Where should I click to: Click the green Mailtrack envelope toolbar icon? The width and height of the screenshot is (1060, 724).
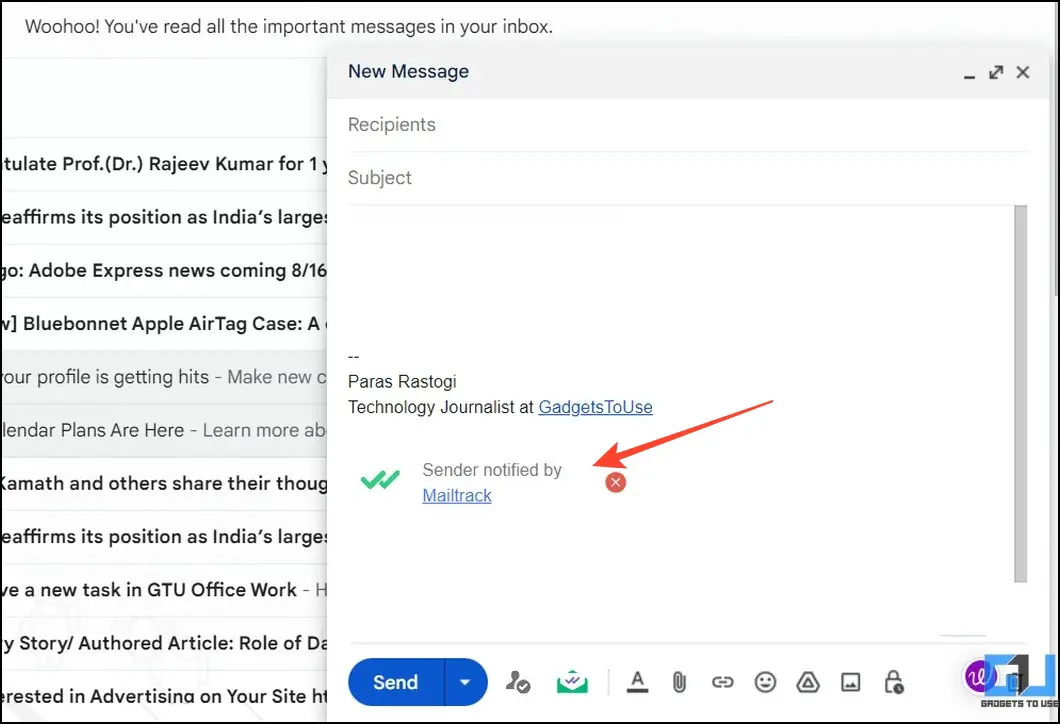pyautogui.click(x=572, y=682)
